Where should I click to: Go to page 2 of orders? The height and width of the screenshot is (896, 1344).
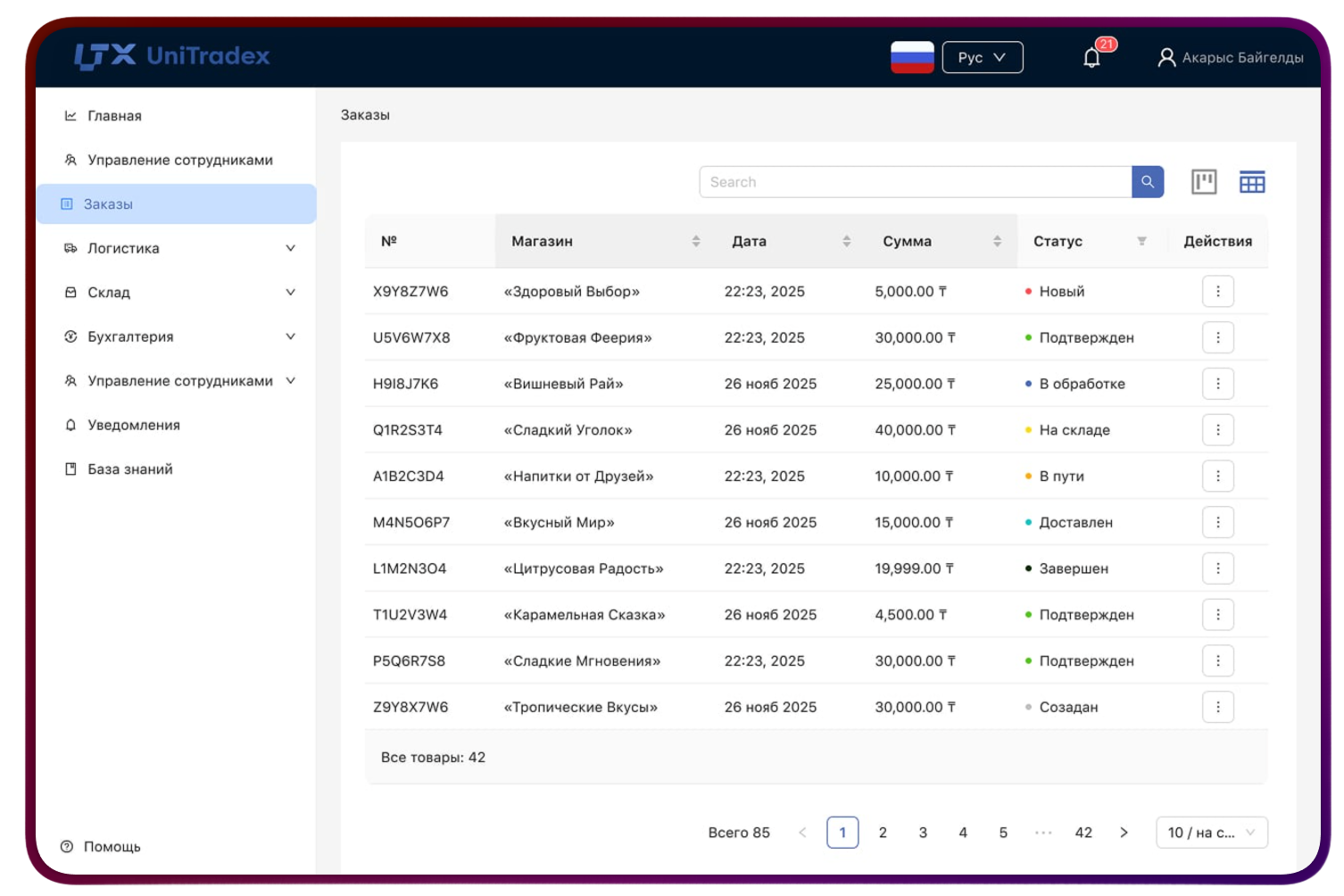point(883,833)
